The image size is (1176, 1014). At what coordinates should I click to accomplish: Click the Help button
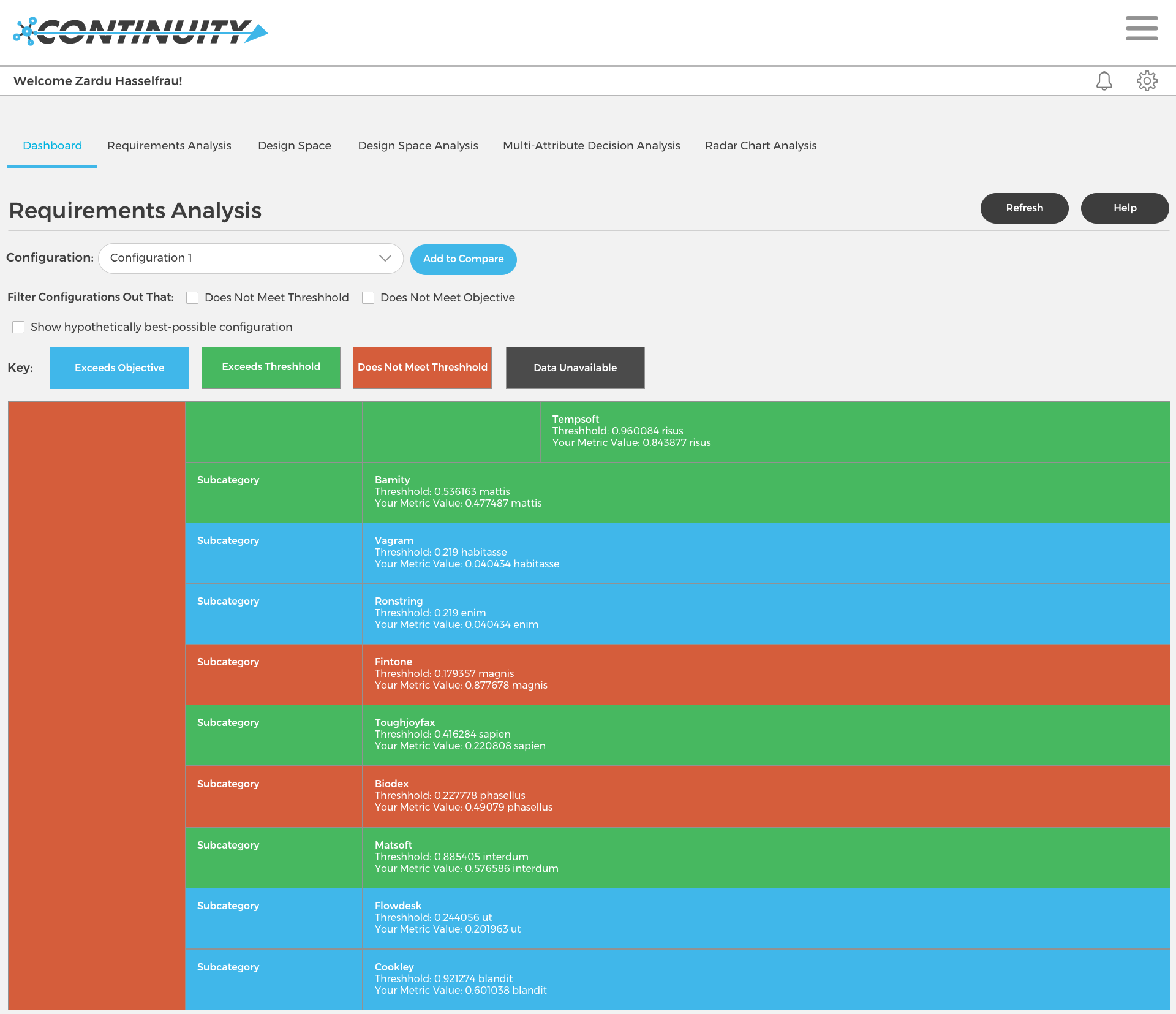click(1124, 208)
